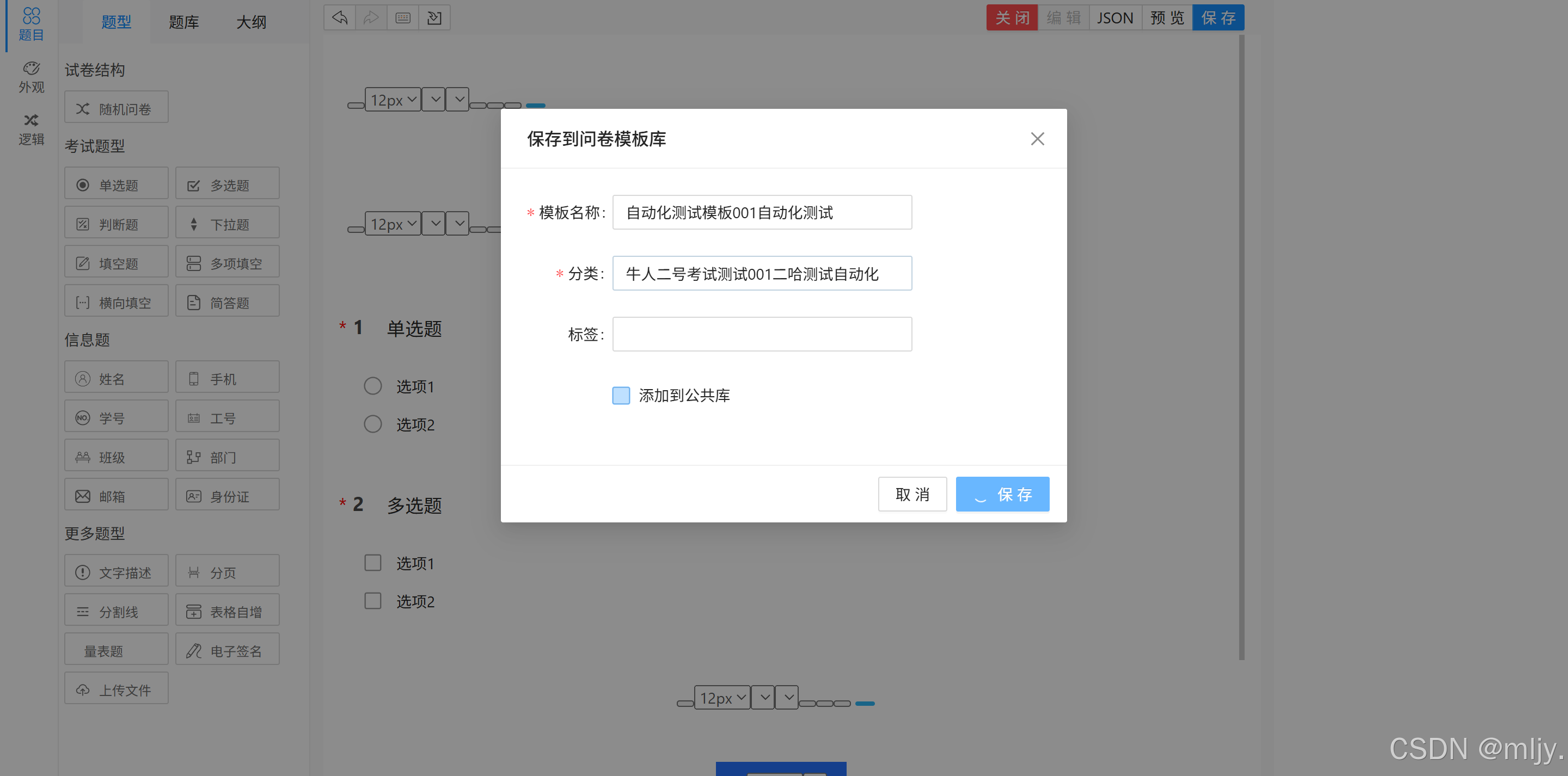
Task: Close the save template dialog
Action: (x=1037, y=139)
